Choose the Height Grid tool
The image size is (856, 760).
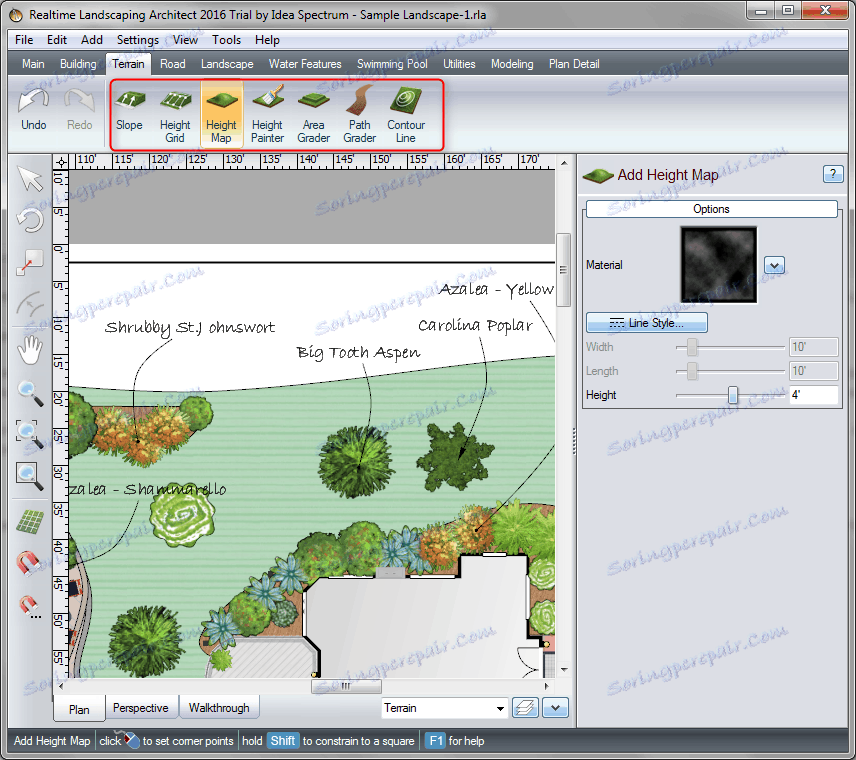tap(175, 111)
